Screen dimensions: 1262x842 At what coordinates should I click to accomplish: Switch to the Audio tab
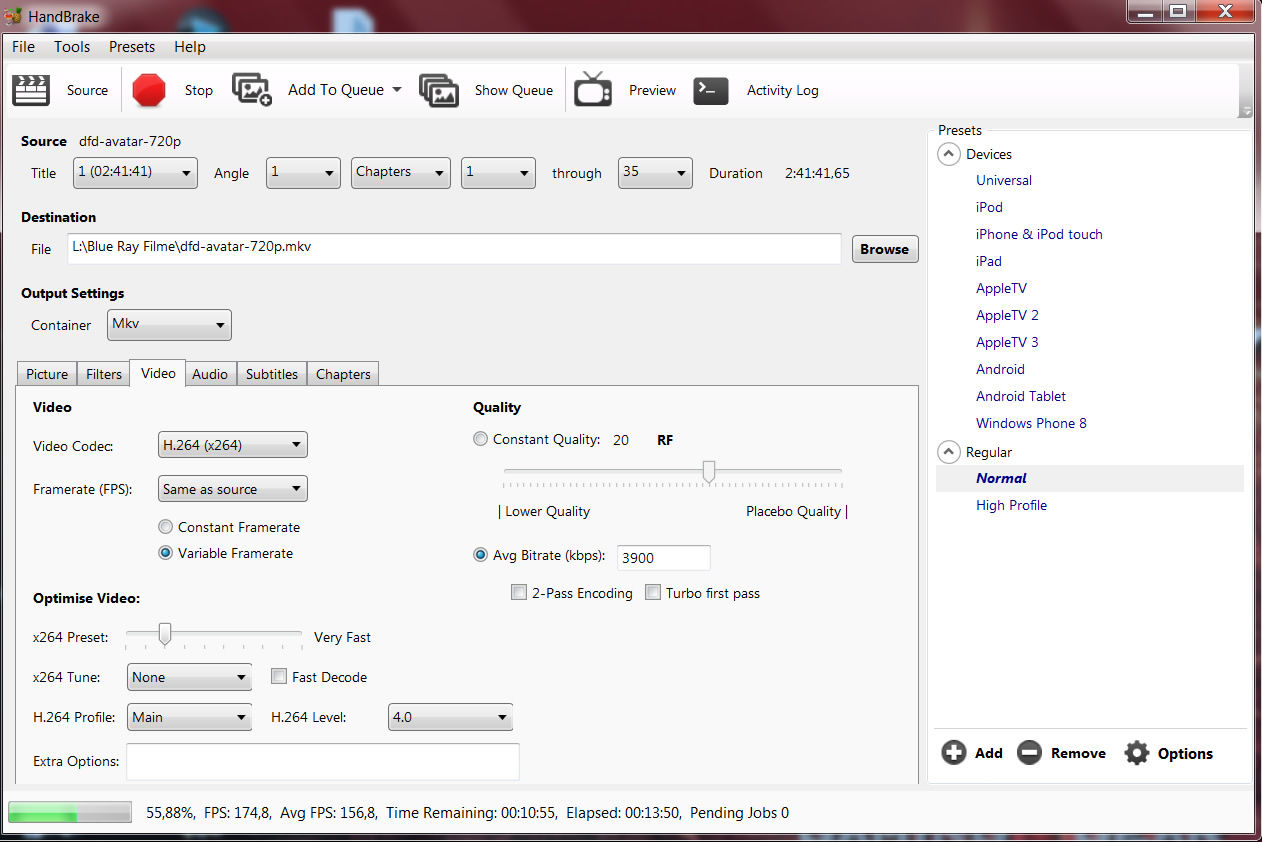tap(210, 374)
